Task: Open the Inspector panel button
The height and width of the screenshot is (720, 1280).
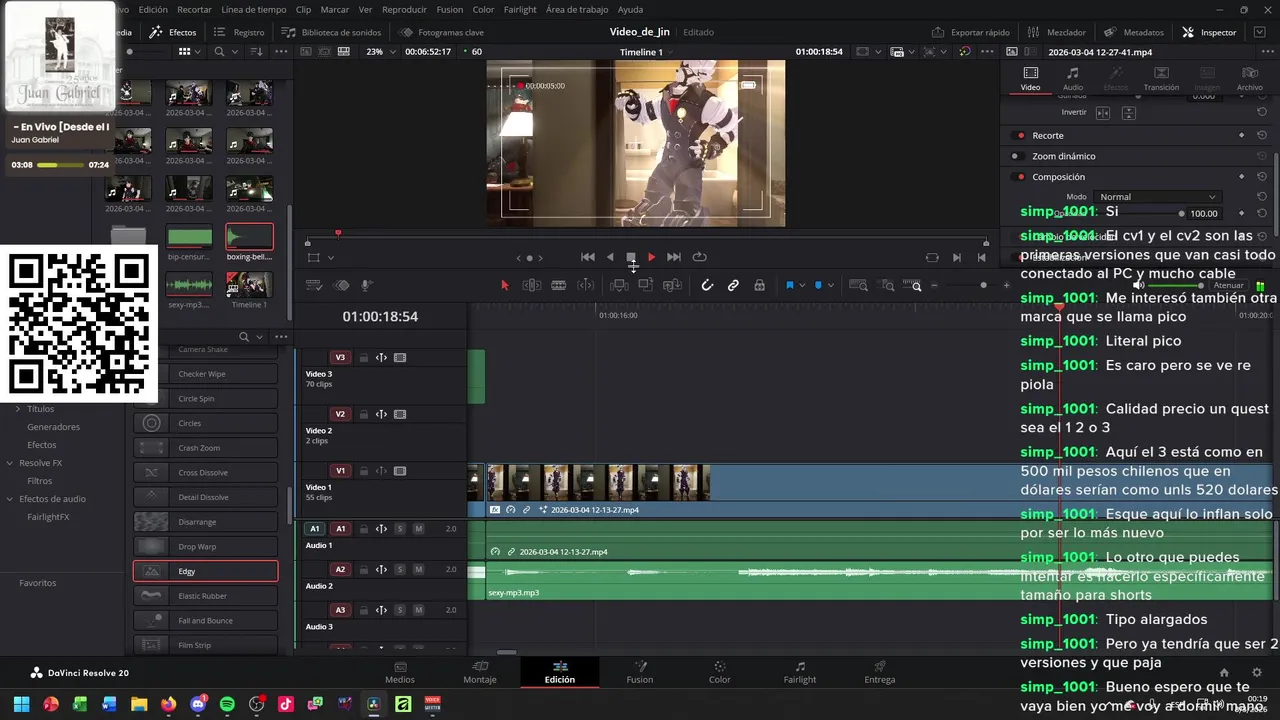Action: 1209,32
